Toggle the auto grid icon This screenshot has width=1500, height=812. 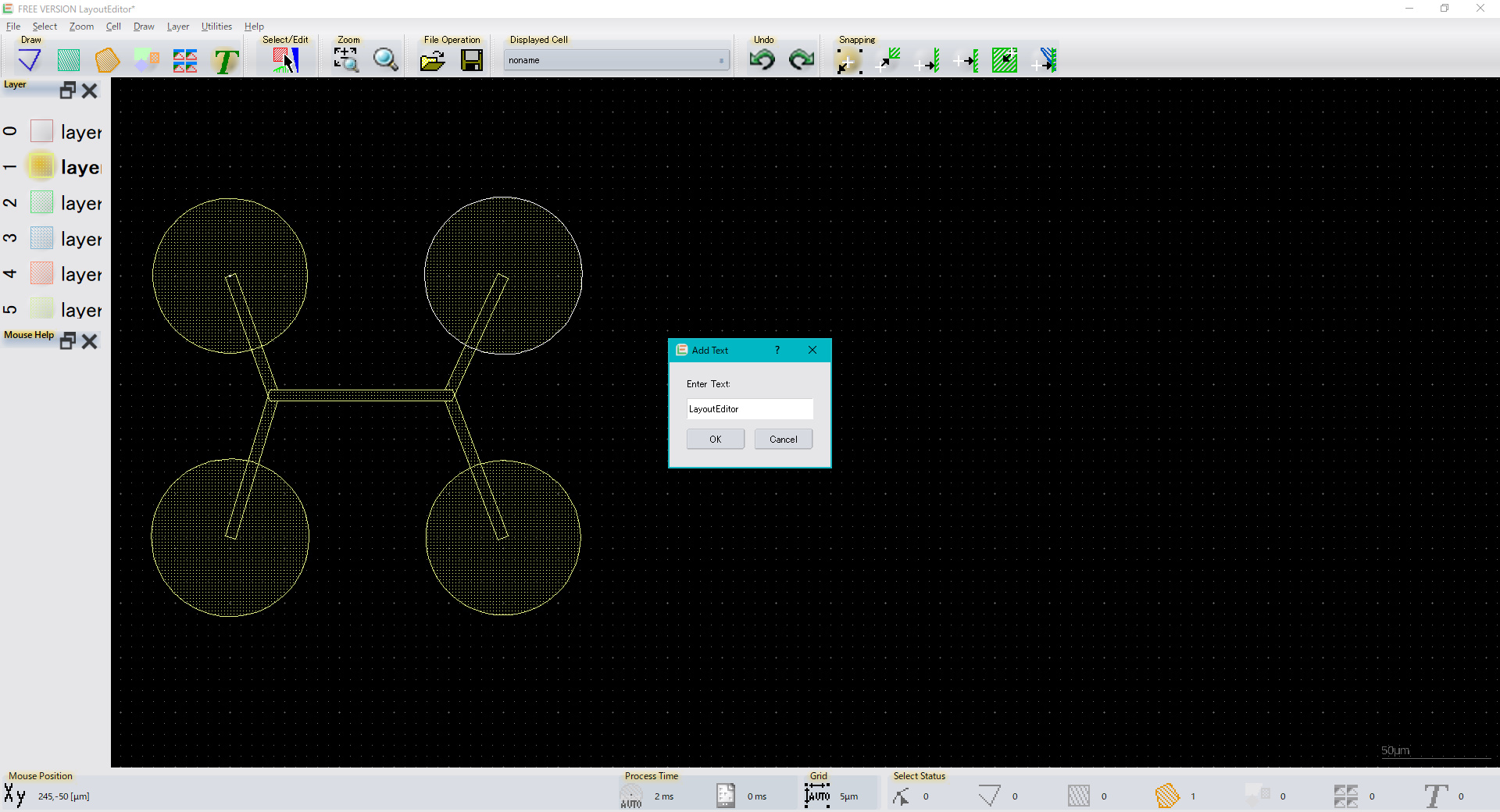pyautogui.click(x=816, y=796)
